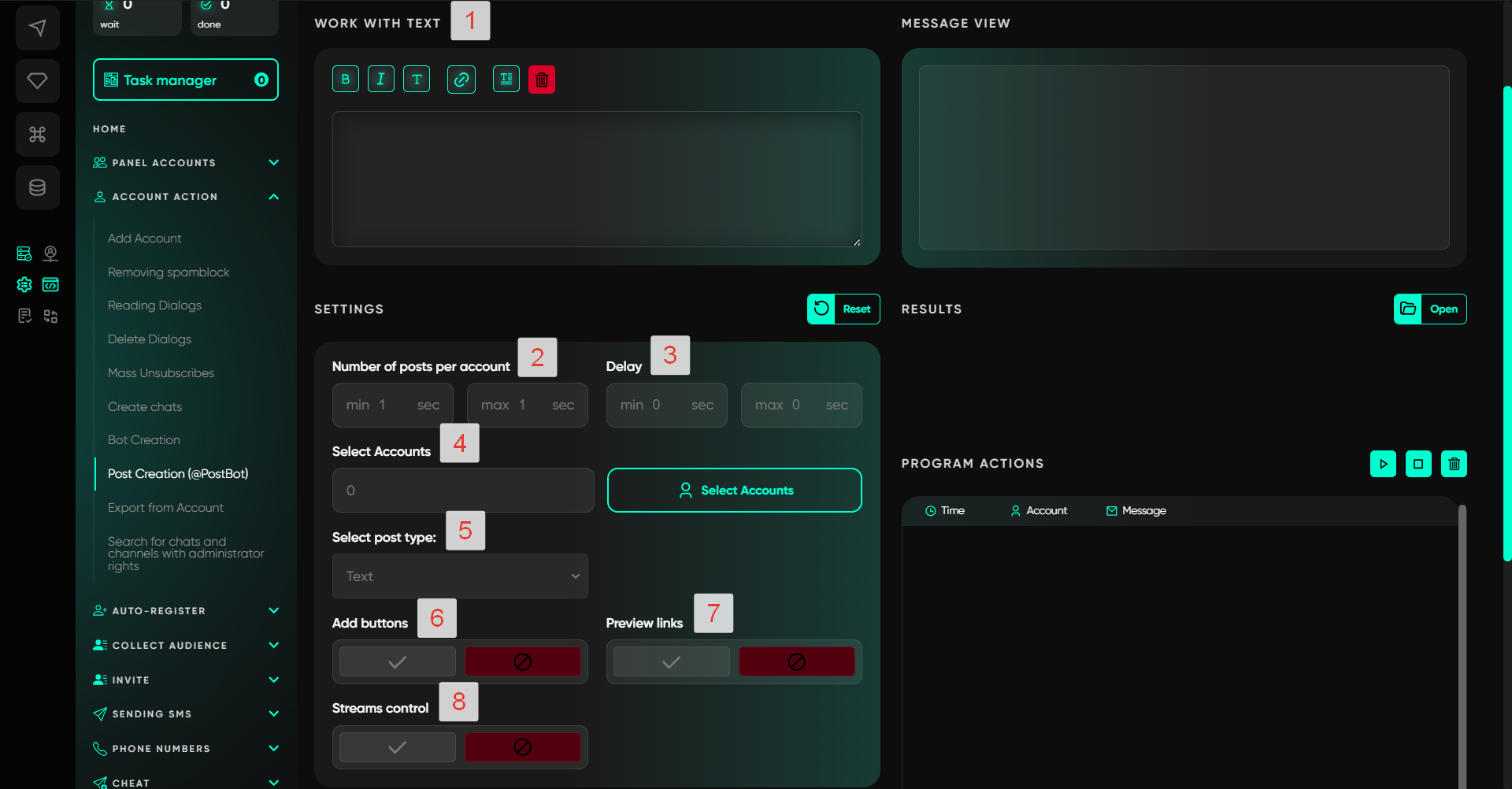Open the database icon in the left rail
Image resolution: width=1512 pixels, height=789 pixels.
coord(37,187)
